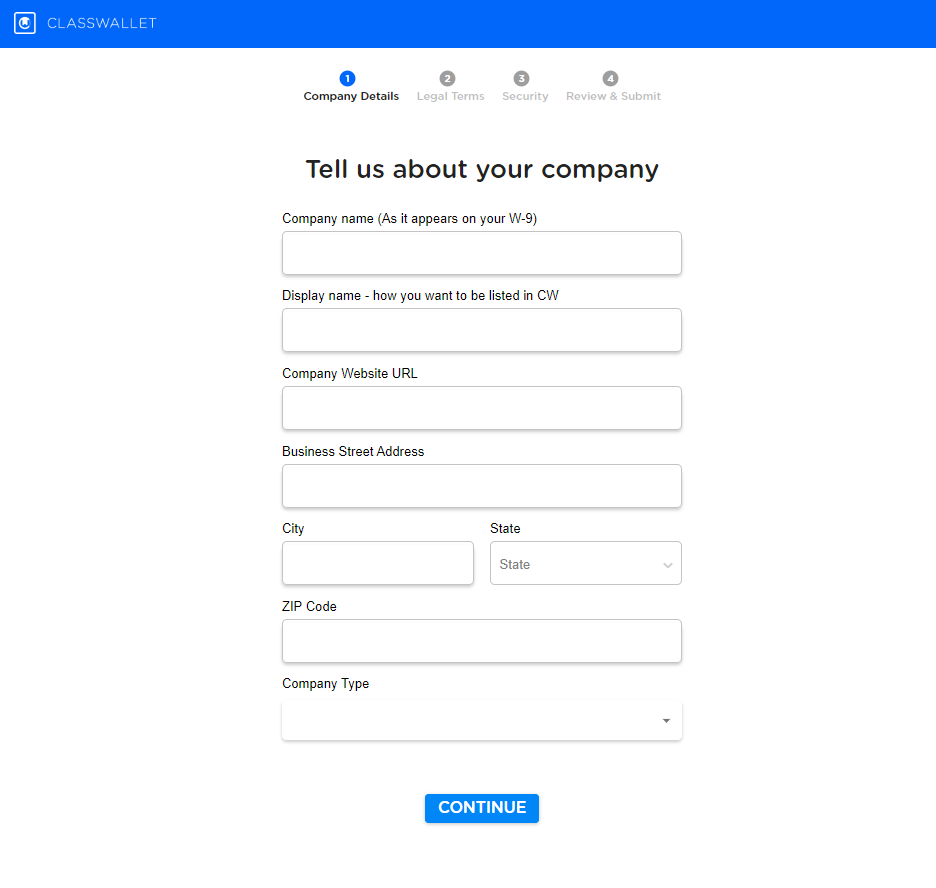Expand the State combo box options
Screen dimensions: 936x888
coord(585,563)
